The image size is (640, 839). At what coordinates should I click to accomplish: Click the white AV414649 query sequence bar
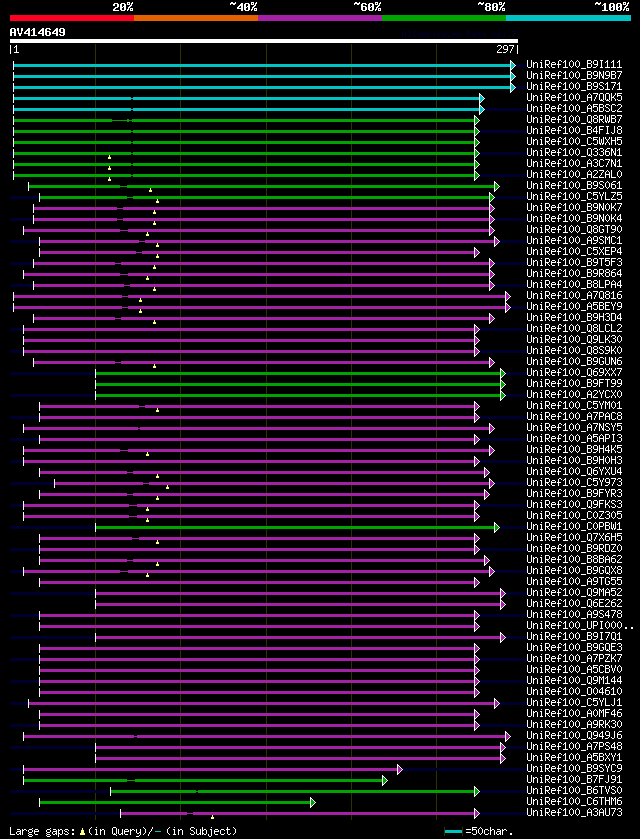tap(264, 41)
